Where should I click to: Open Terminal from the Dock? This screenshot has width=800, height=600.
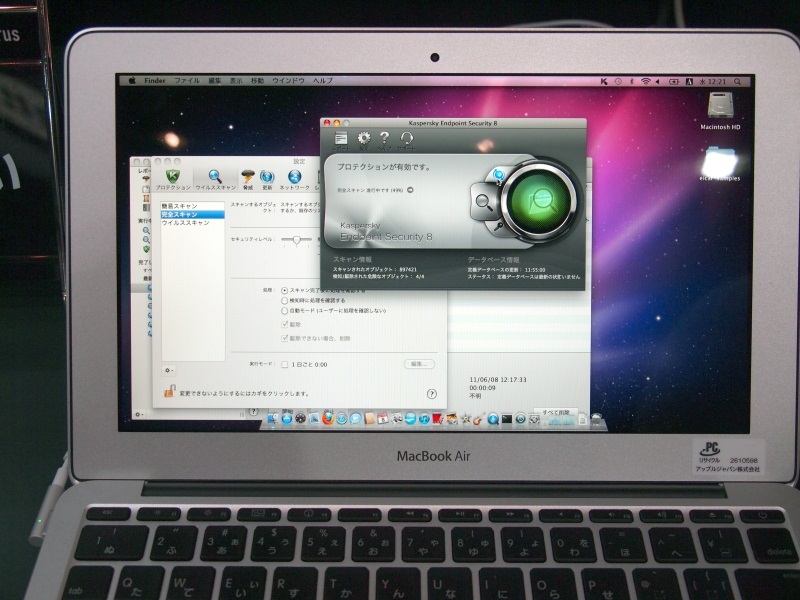(506, 419)
